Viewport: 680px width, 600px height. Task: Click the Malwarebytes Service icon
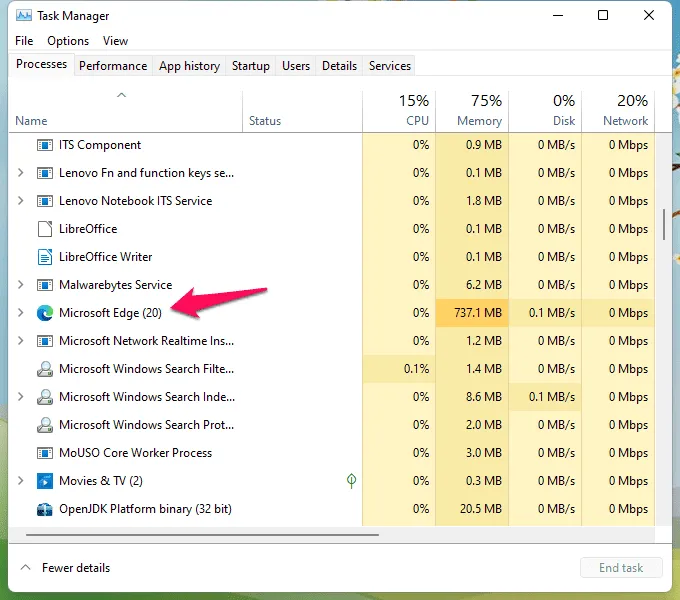[x=45, y=285]
